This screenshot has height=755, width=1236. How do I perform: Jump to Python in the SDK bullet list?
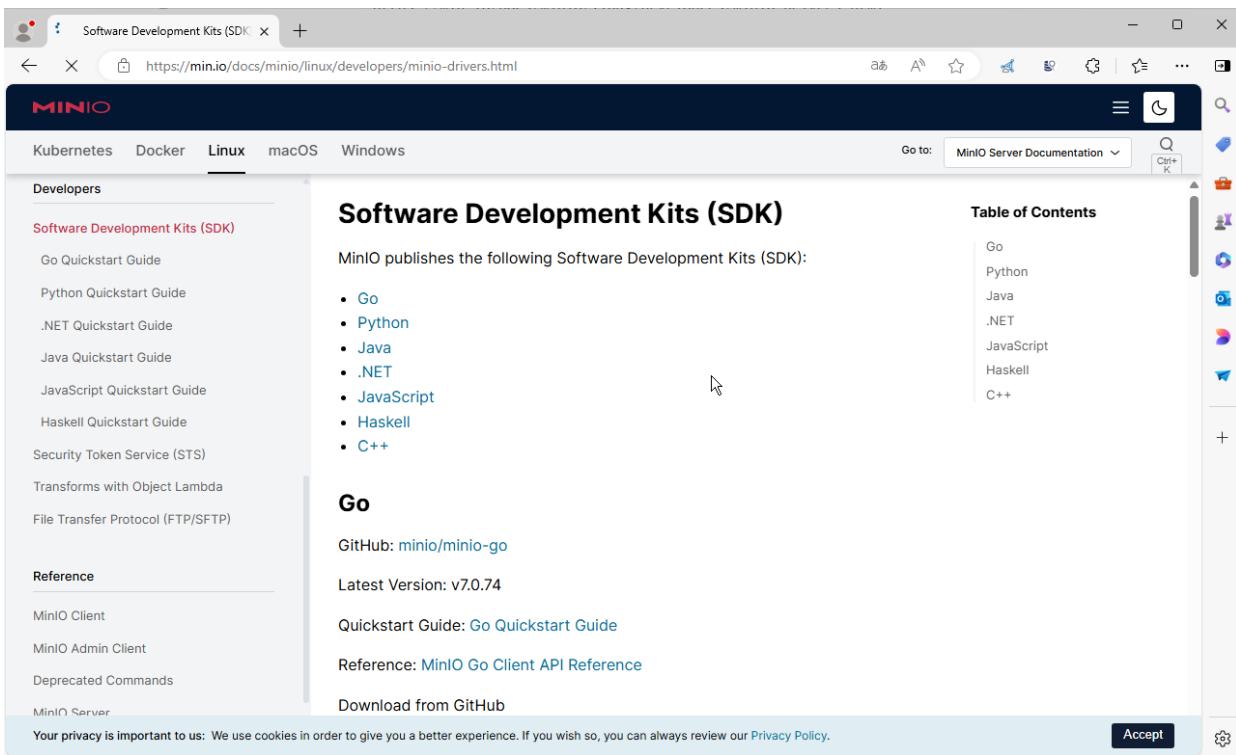click(x=383, y=323)
